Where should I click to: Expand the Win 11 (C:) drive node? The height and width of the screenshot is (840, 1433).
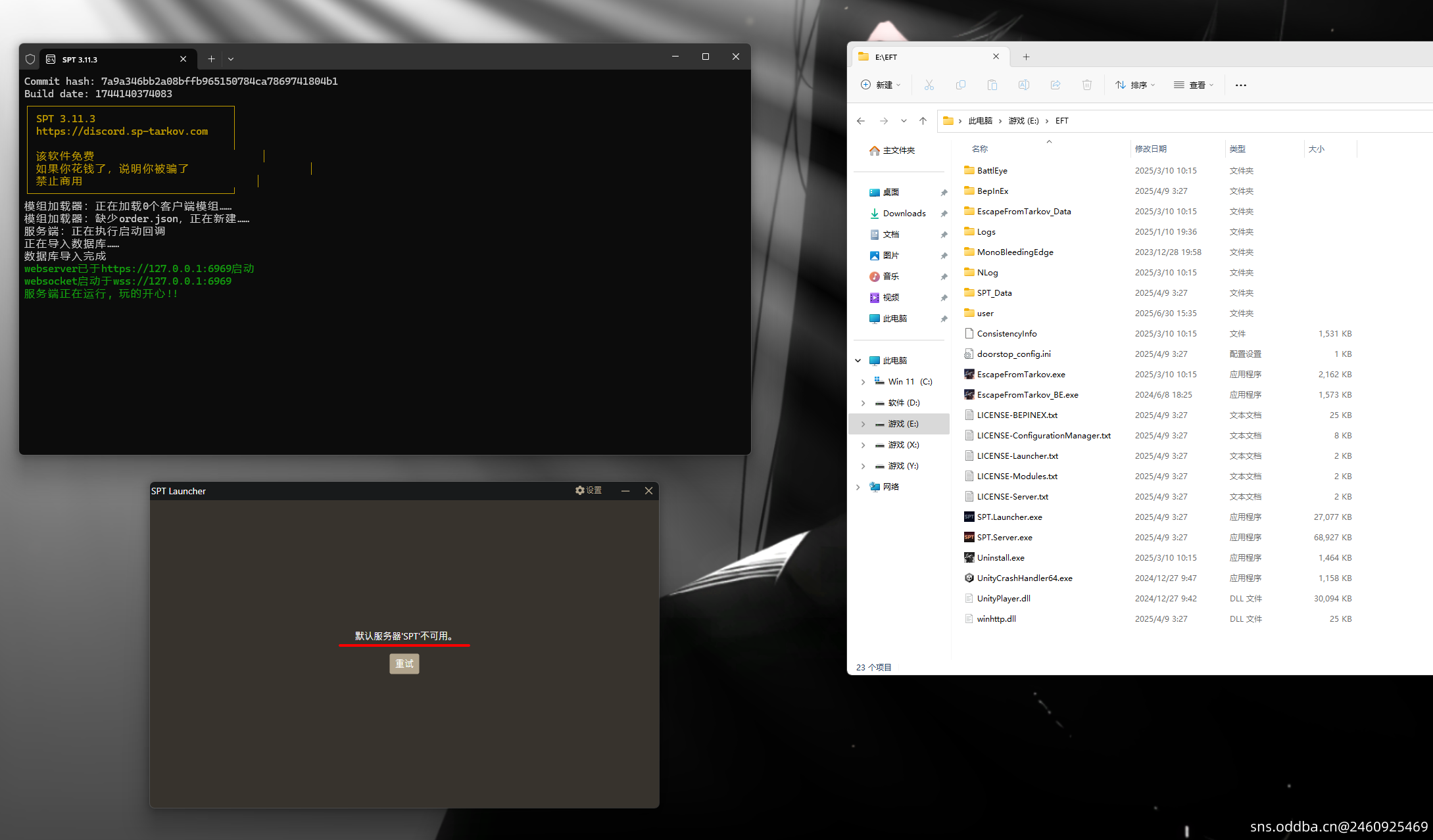click(x=863, y=382)
